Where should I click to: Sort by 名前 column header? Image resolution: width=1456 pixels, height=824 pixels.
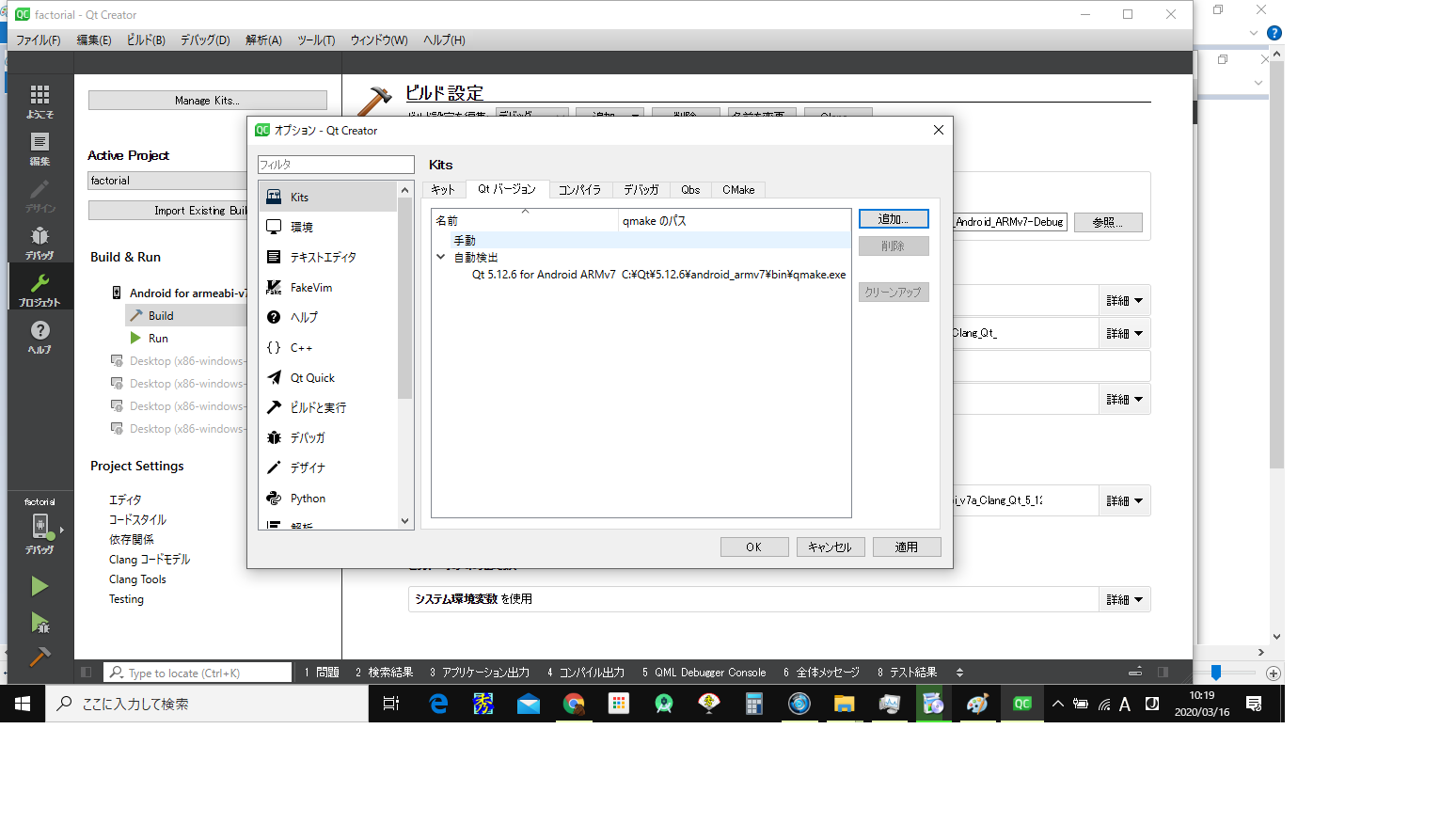(524, 220)
